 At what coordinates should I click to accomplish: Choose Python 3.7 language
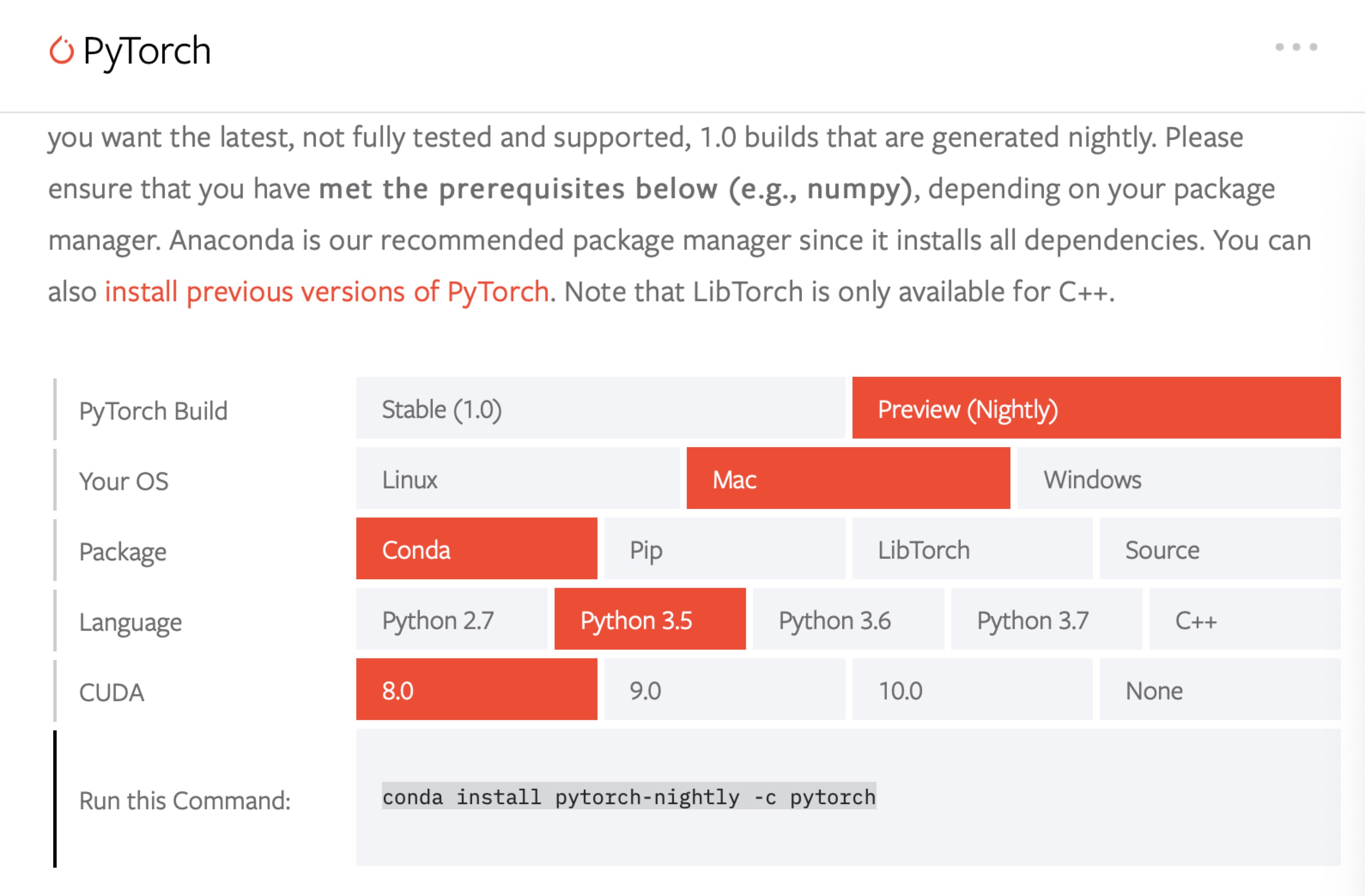(x=1045, y=620)
